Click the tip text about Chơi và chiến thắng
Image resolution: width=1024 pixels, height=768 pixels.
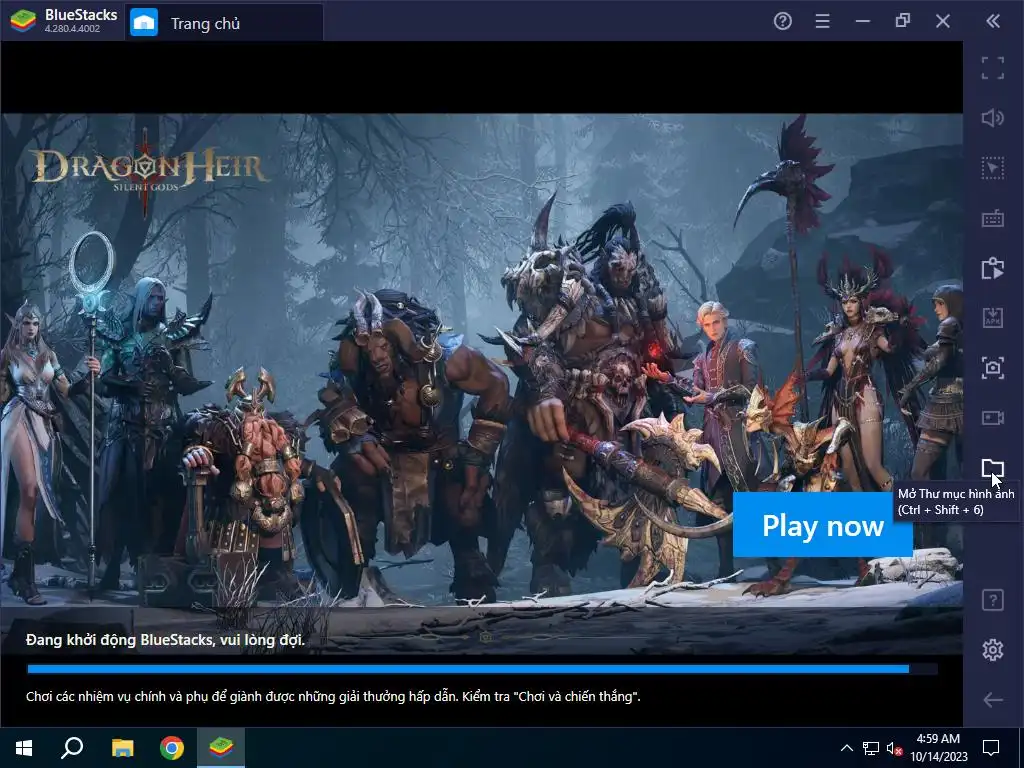tap(333, 697)
